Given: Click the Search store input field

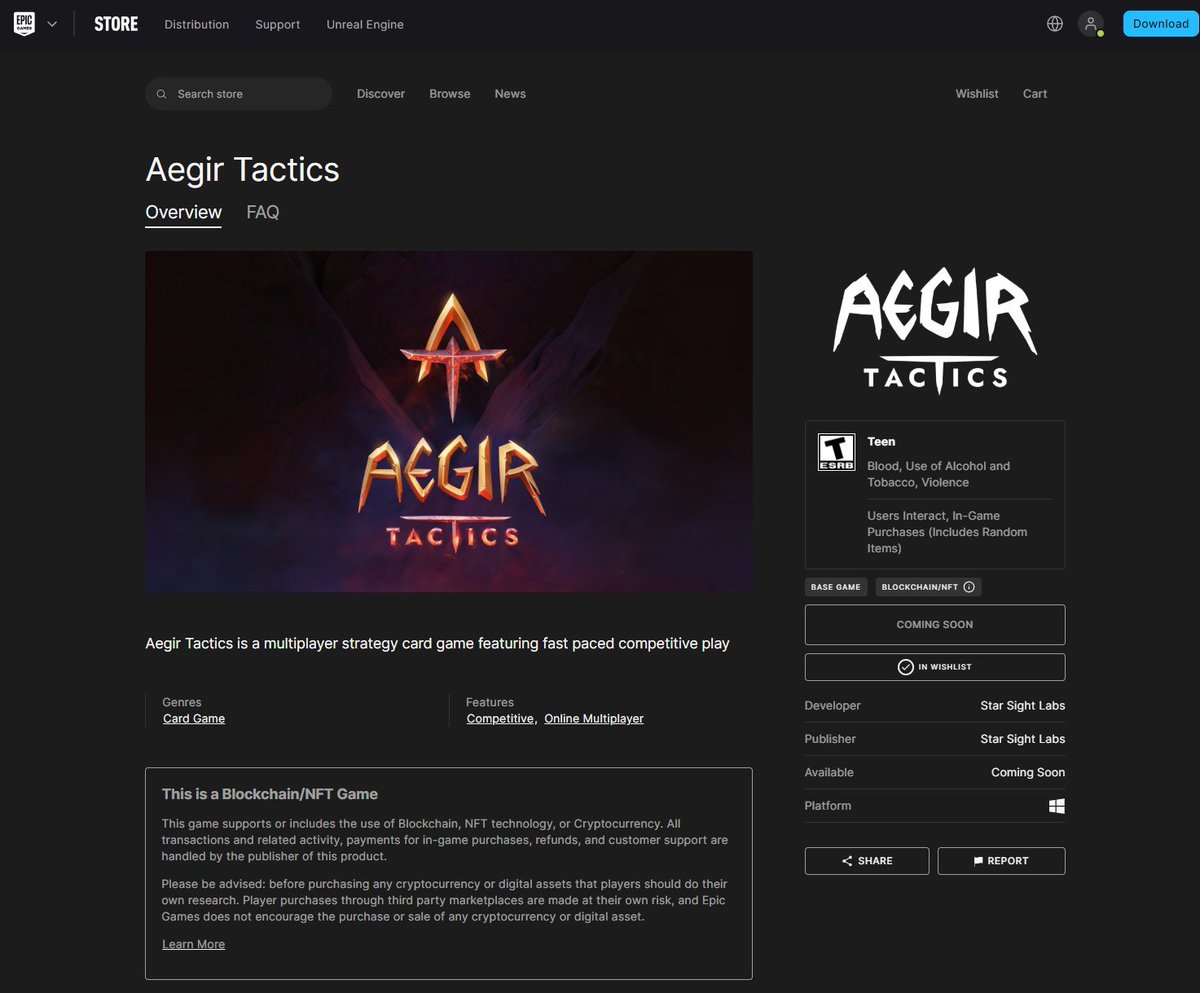Looking at the screenshot, I should pos(238,93).
